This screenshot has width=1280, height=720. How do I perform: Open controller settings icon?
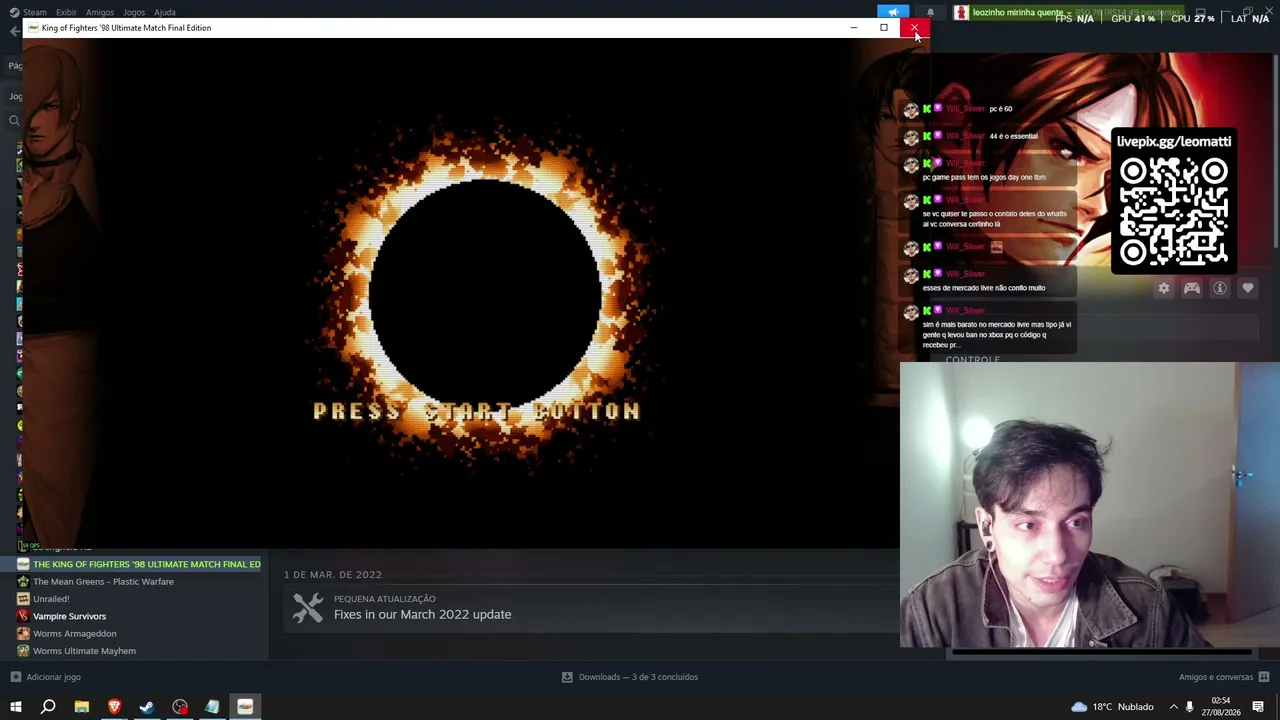coord(1192,289)
